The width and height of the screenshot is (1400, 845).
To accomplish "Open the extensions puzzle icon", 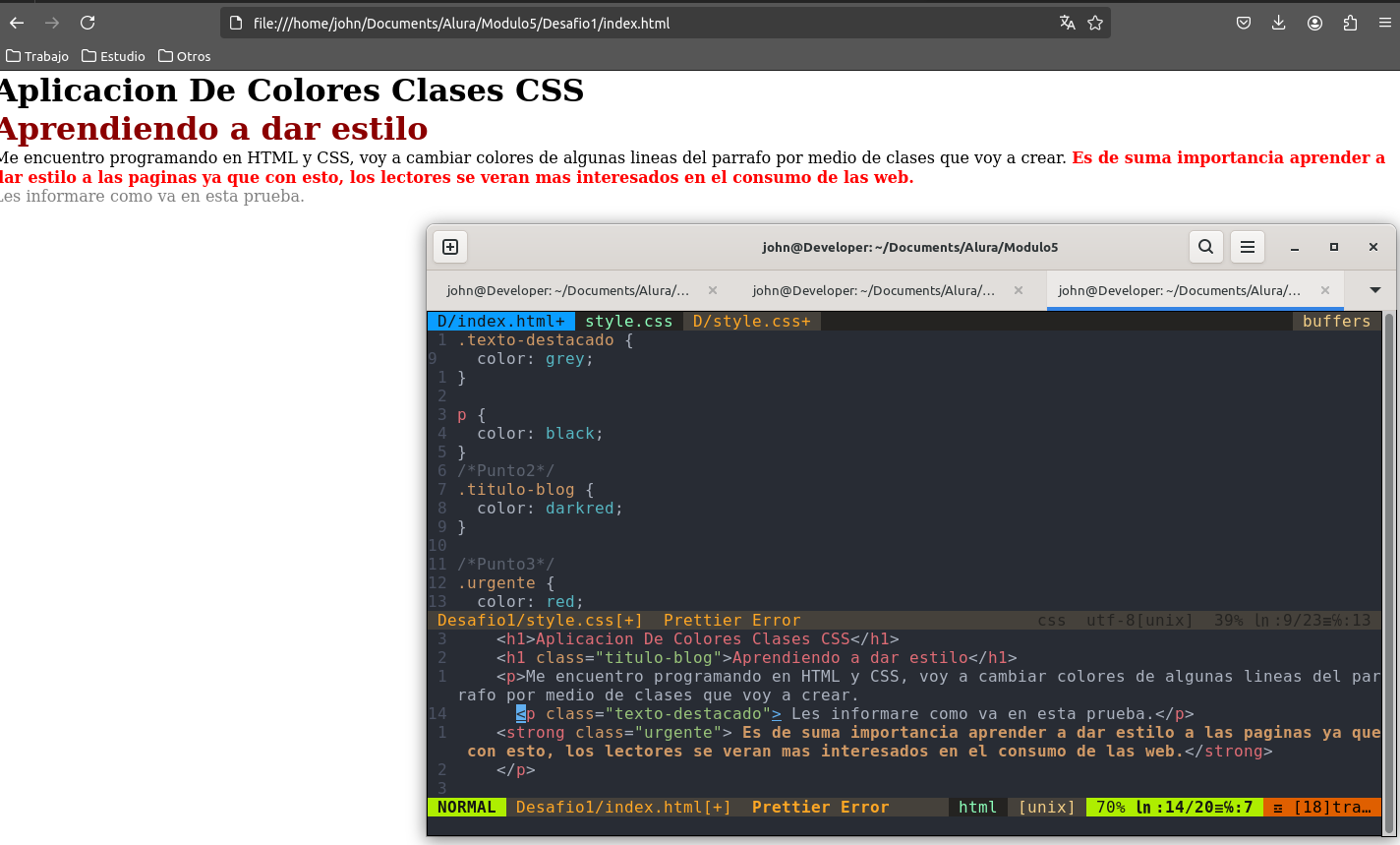I will [1350, 23].
